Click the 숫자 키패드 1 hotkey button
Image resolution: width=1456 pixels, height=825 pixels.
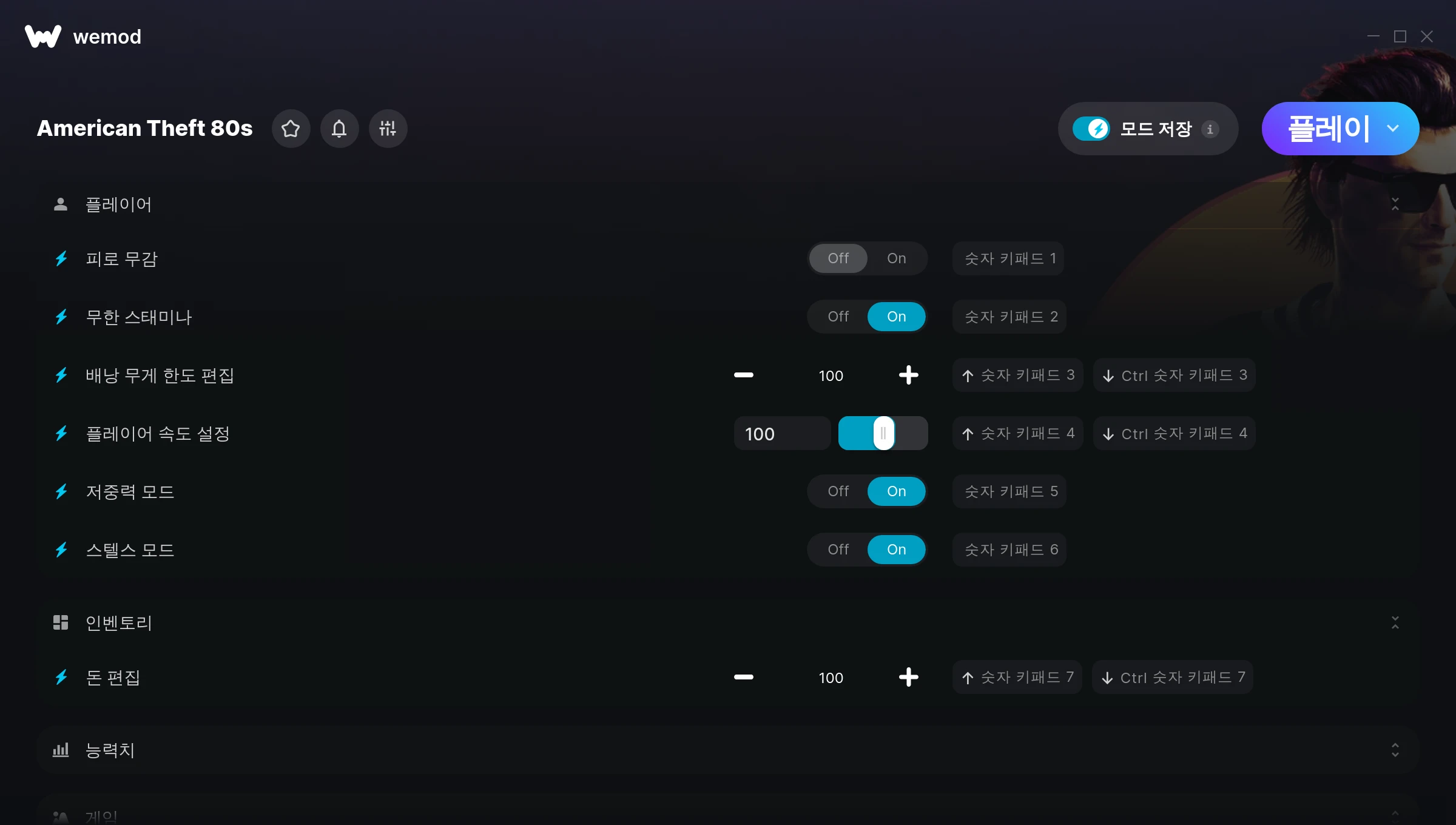[1008, 258]
